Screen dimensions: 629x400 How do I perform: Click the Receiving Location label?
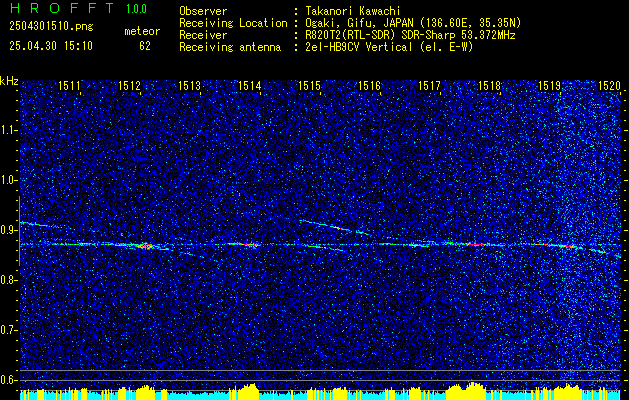click(233, 23)
